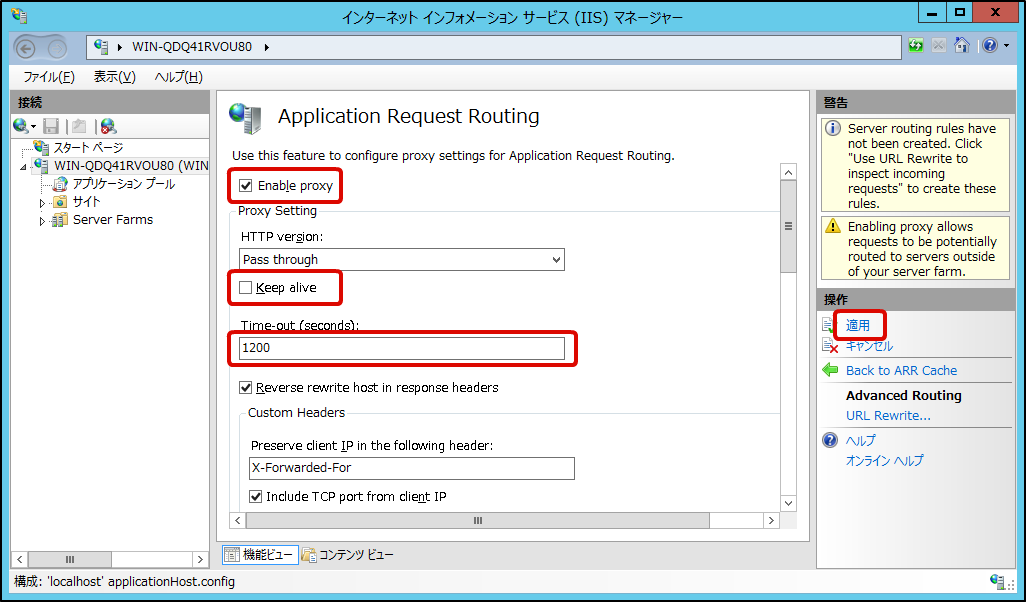Click the configuration status icon in status bar
The image size is (1026, 602).
coord(998,581)
